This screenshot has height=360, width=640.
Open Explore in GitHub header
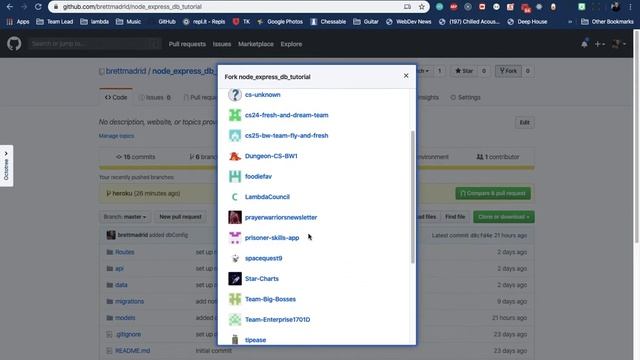[x=291, y=44]
